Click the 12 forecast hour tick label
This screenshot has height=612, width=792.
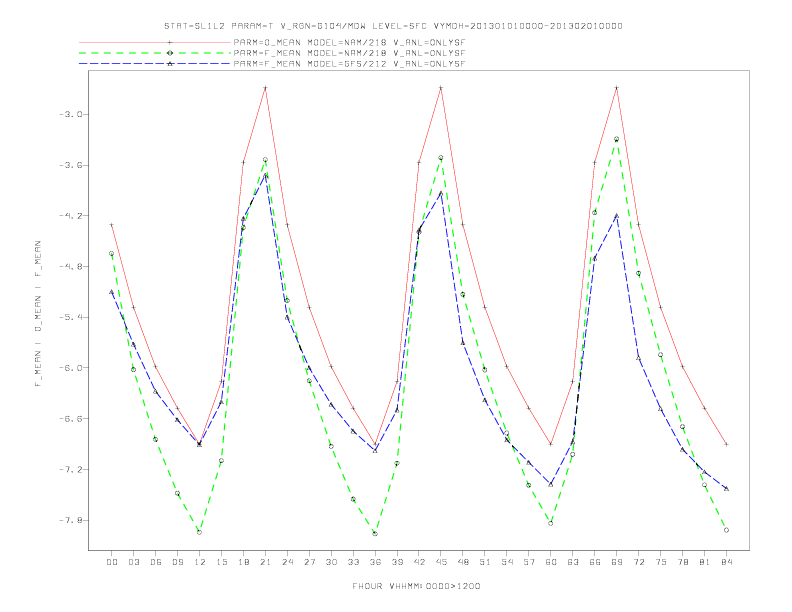200,562
